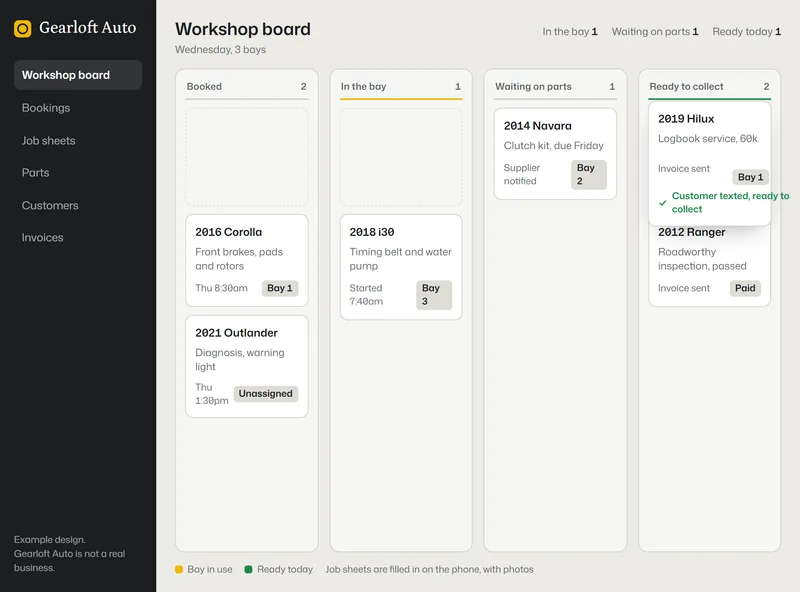Screen dimensions: 800x592
Task: Click 'Front brakes, pads and rotors' description
Action: pos(239,259)
